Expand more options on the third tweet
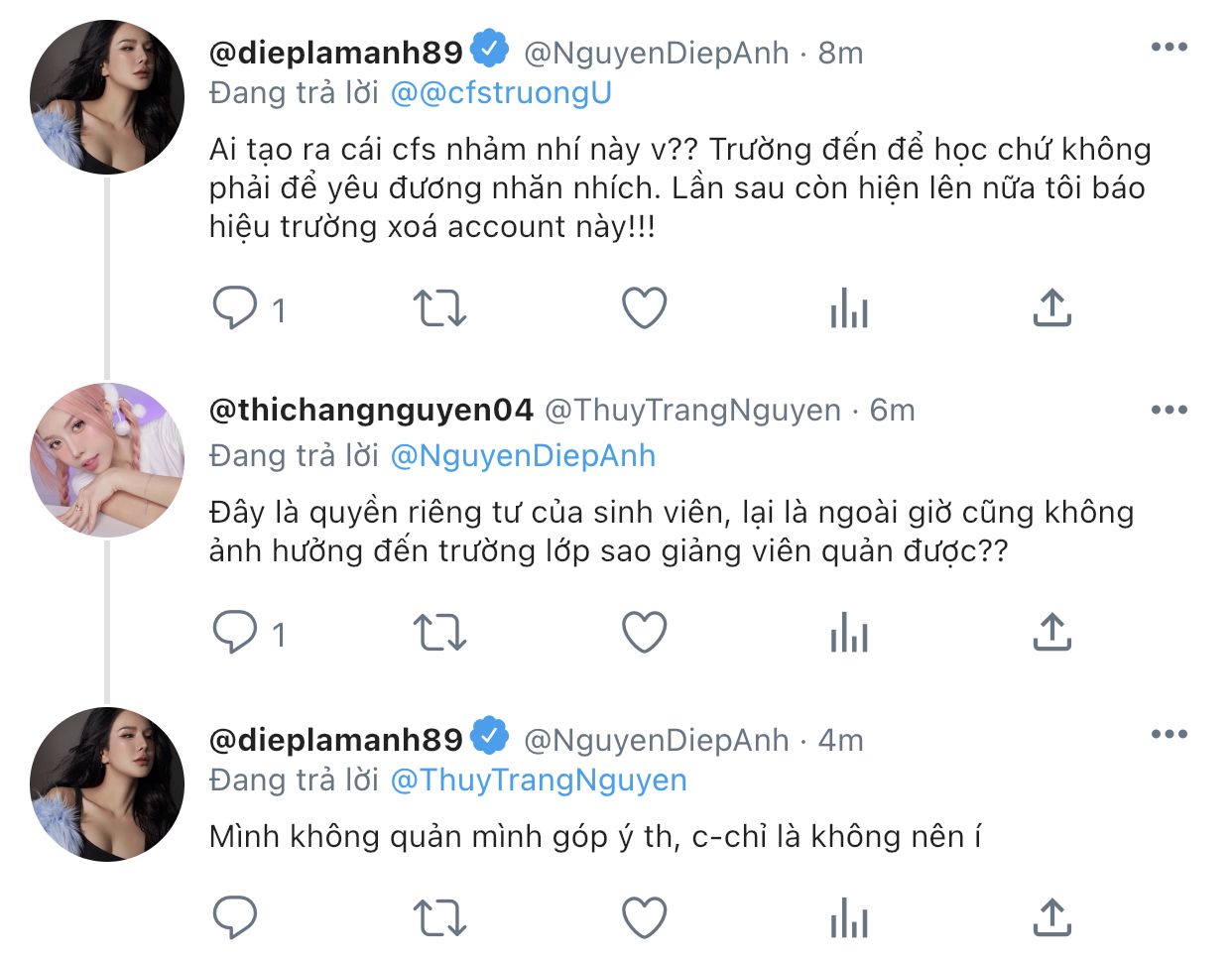The image size is (1232, 961). tap(1169, 734)
